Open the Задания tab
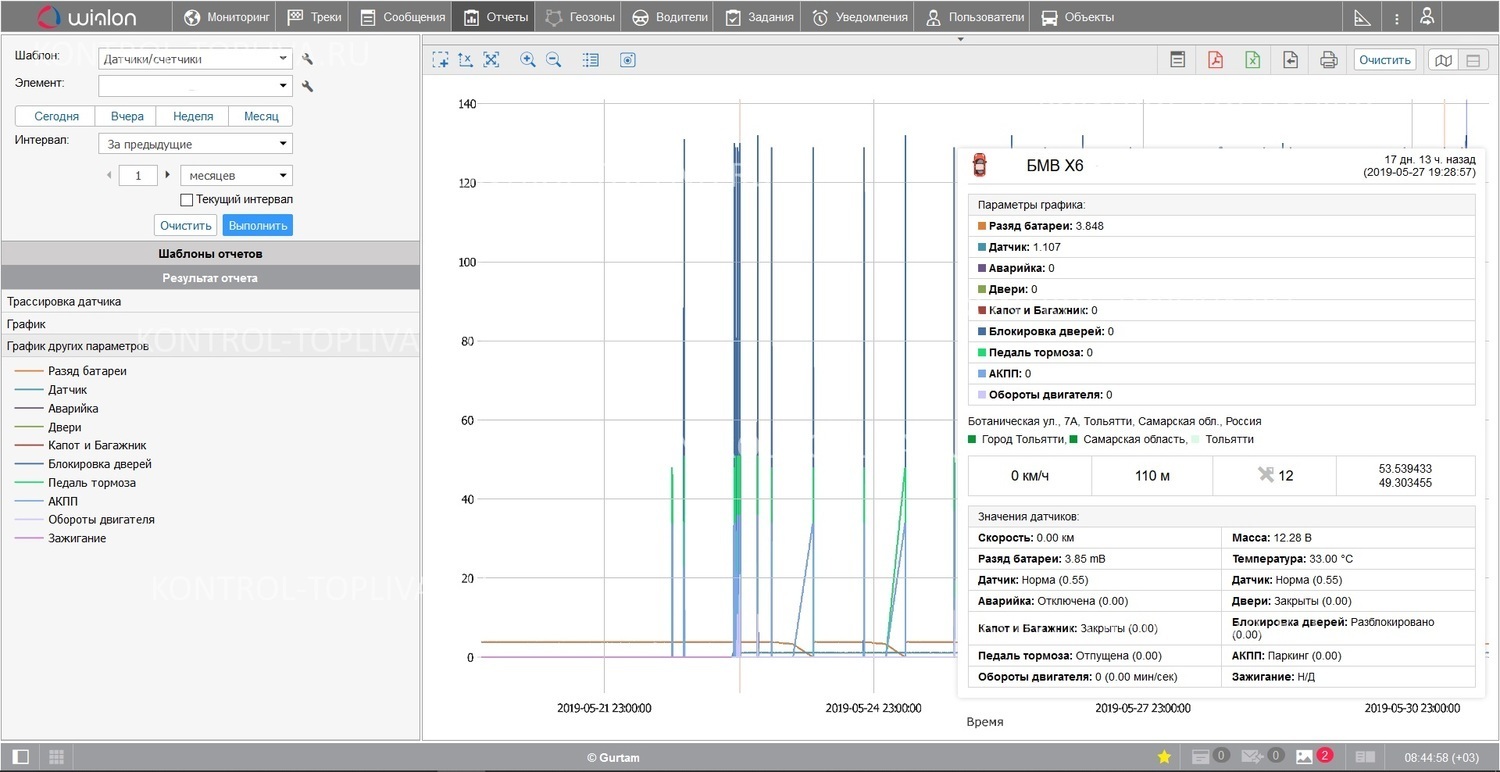This screenshot has height=772, width=1500. tap(759, 17)
